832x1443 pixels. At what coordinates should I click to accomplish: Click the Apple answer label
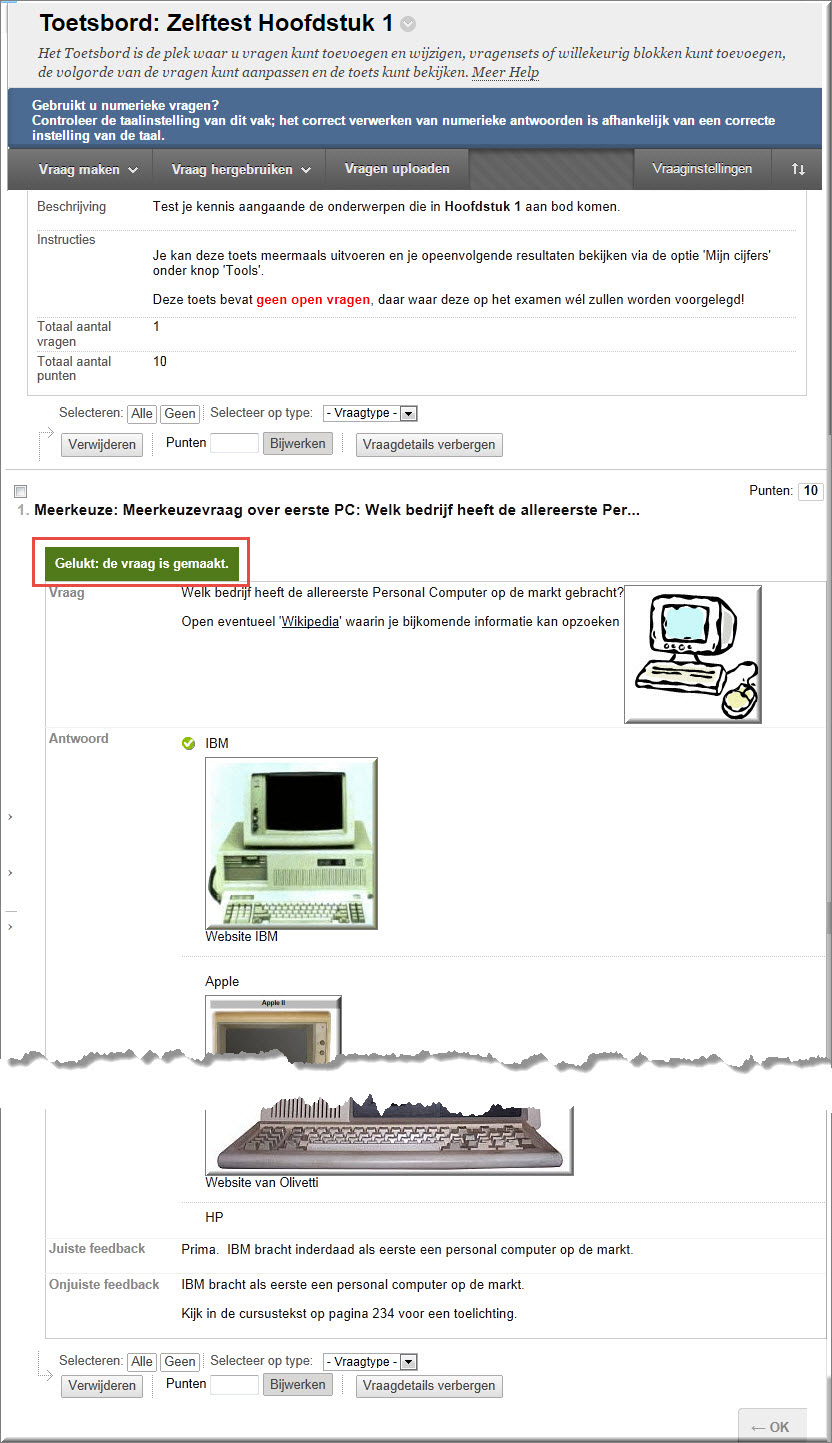tap(222, 982)
